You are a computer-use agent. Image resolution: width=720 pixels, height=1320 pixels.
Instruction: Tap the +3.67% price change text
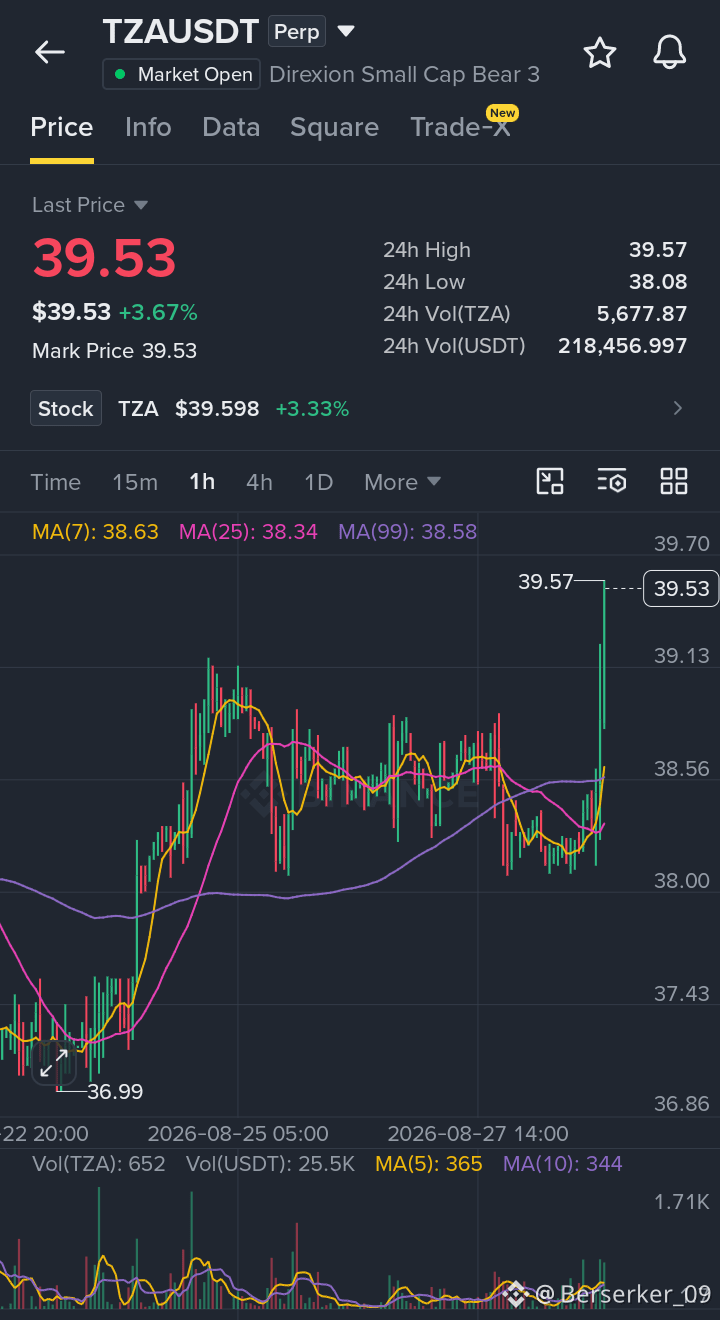158,312
